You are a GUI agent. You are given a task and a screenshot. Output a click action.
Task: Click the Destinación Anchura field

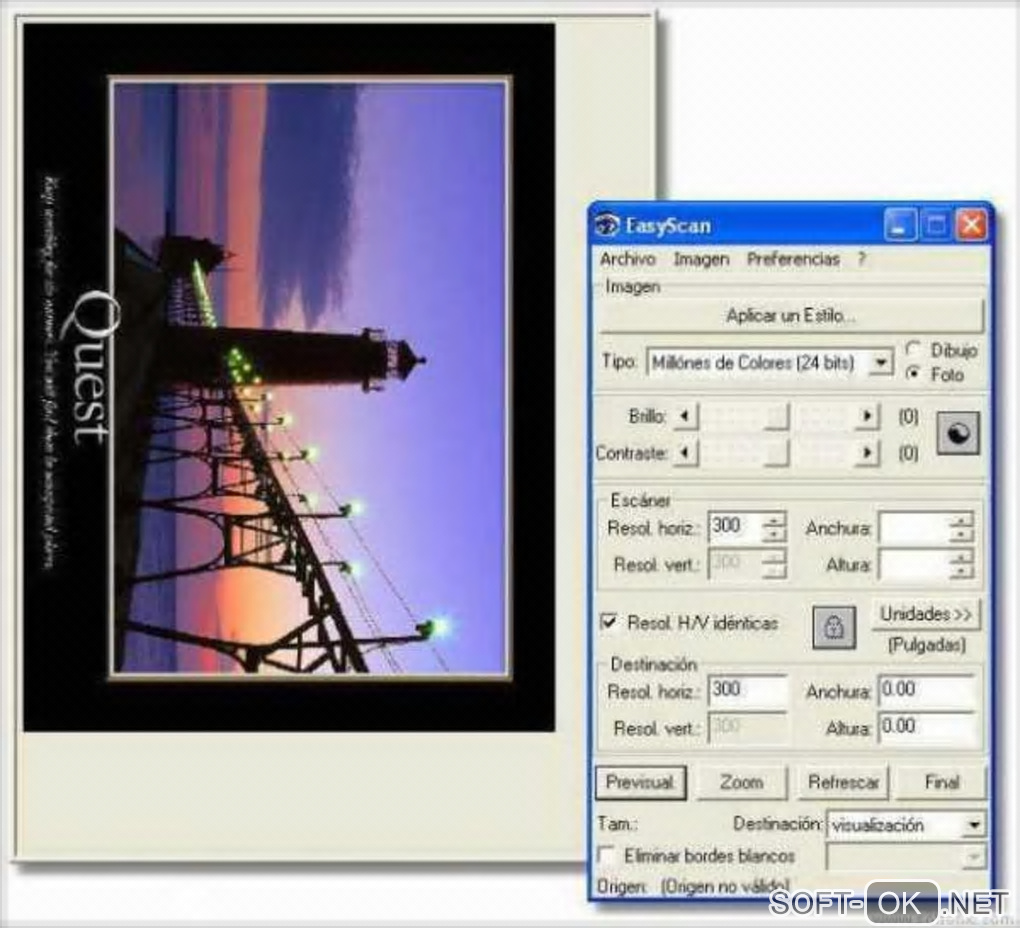pyautogui.click(x=926, y=690)
